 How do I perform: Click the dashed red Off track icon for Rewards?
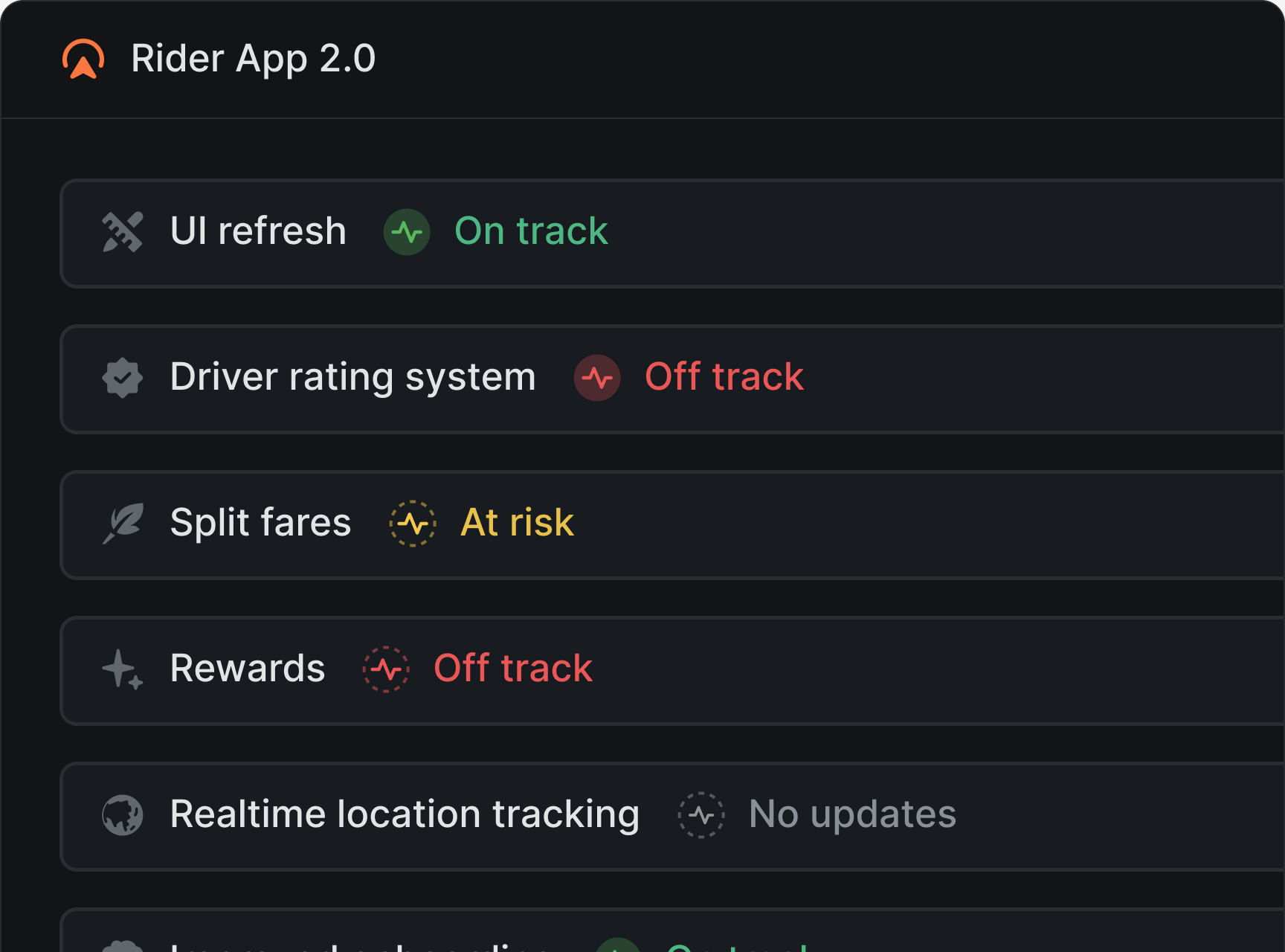point(386,669)
